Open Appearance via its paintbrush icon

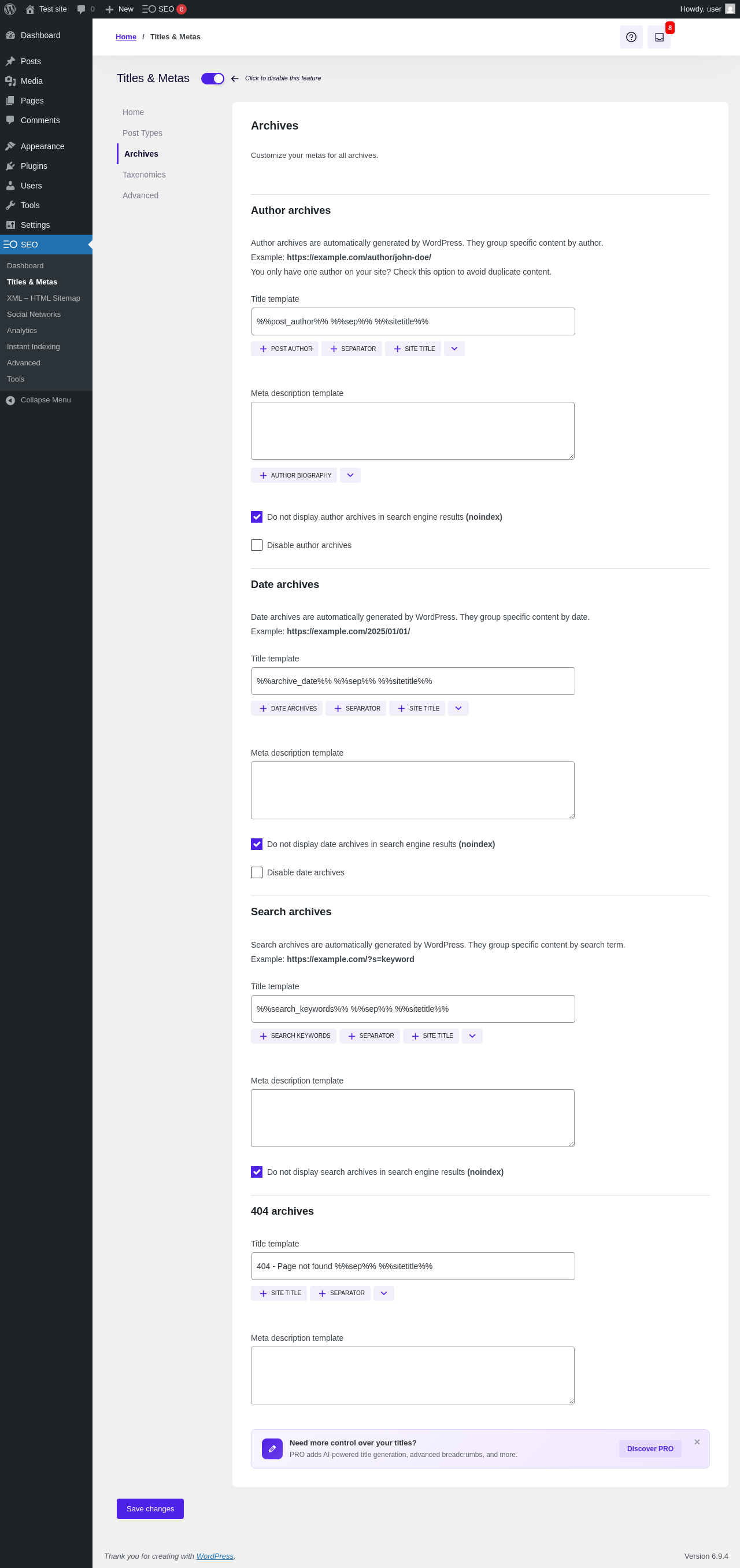tap(10, 146)
